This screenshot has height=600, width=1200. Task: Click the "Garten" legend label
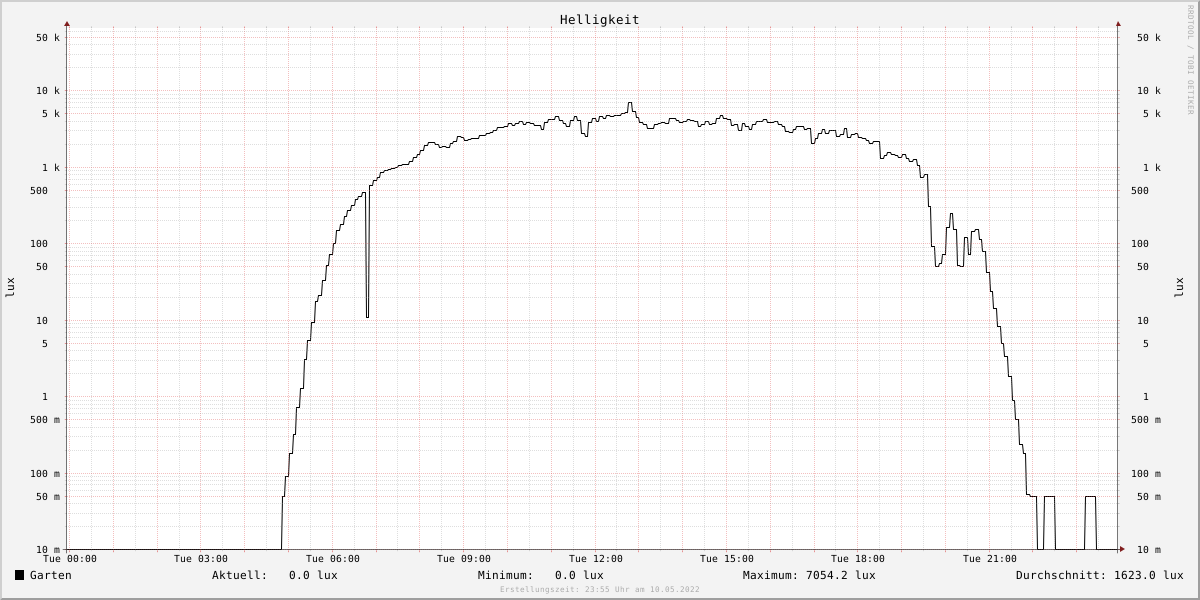tap(51, 575)
